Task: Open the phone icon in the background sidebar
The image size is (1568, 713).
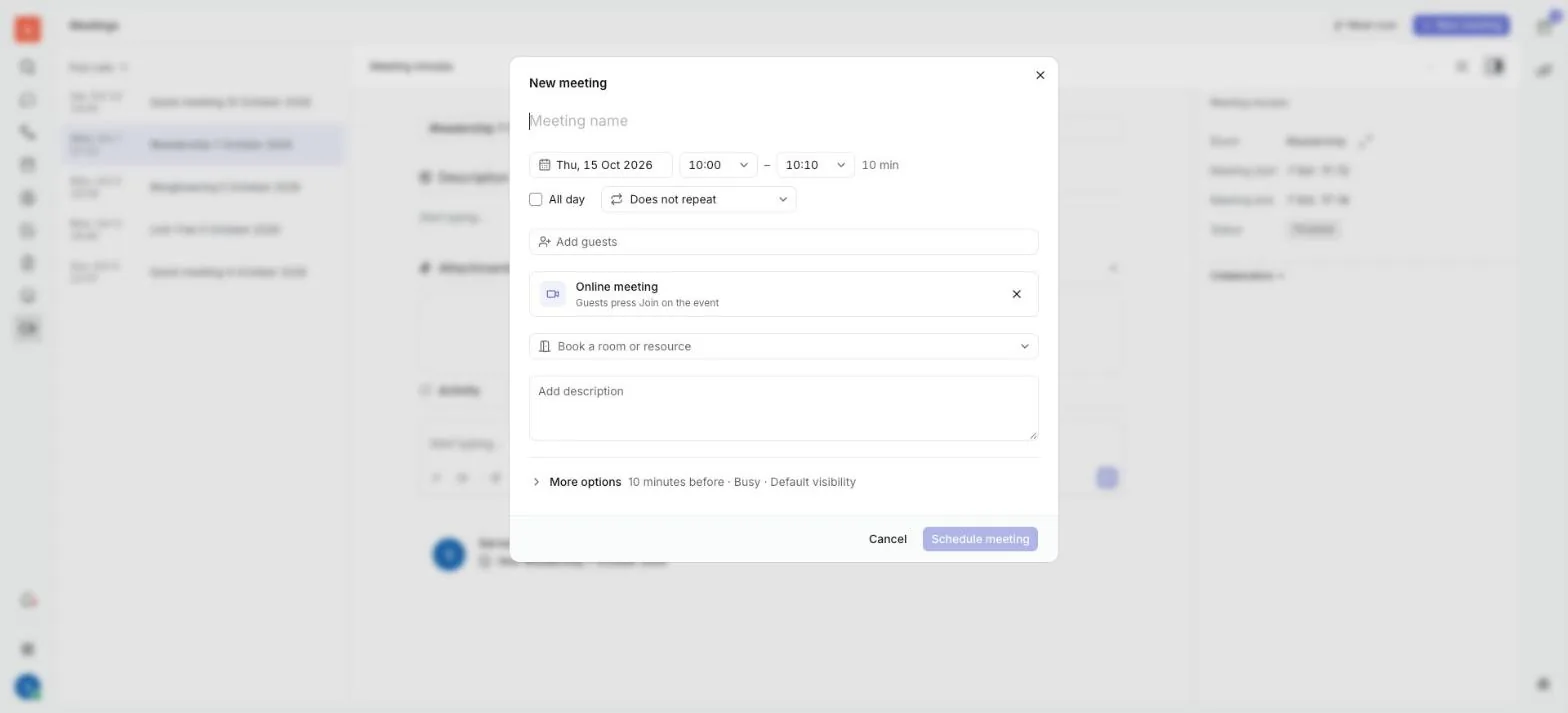Action: click(28, 132)
